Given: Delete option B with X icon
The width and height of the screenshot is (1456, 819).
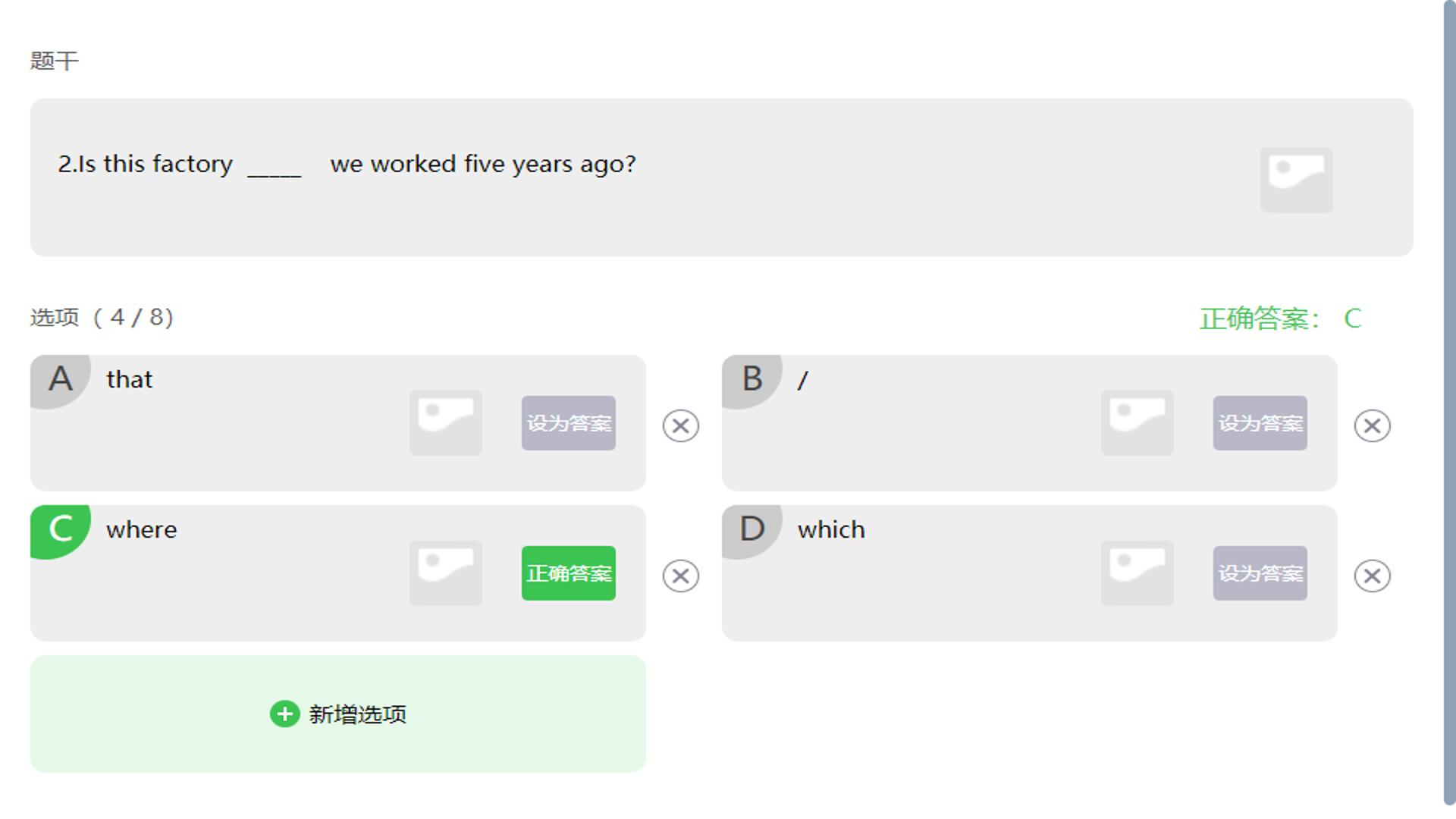Looking at the screenshot, I should 1373,425.
